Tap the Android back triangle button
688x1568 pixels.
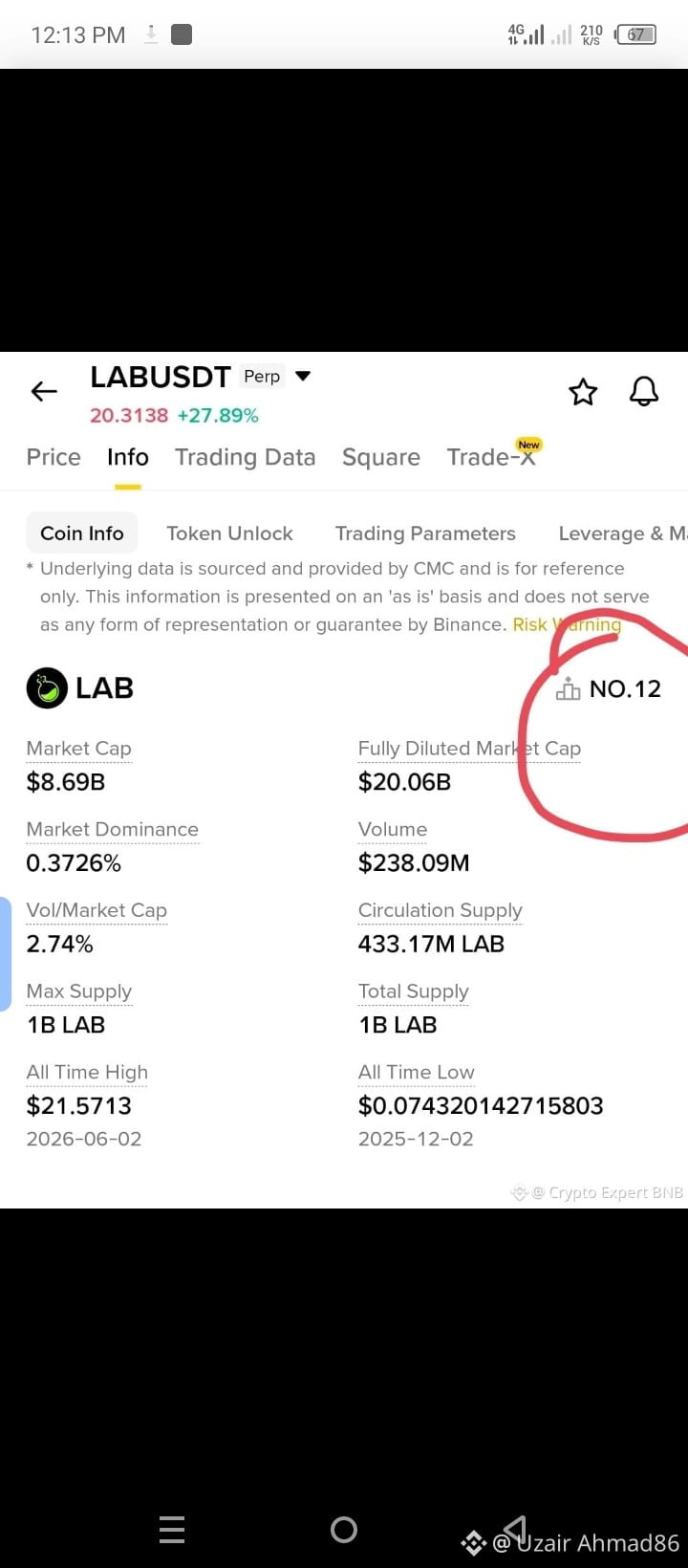click(515, 1529)
